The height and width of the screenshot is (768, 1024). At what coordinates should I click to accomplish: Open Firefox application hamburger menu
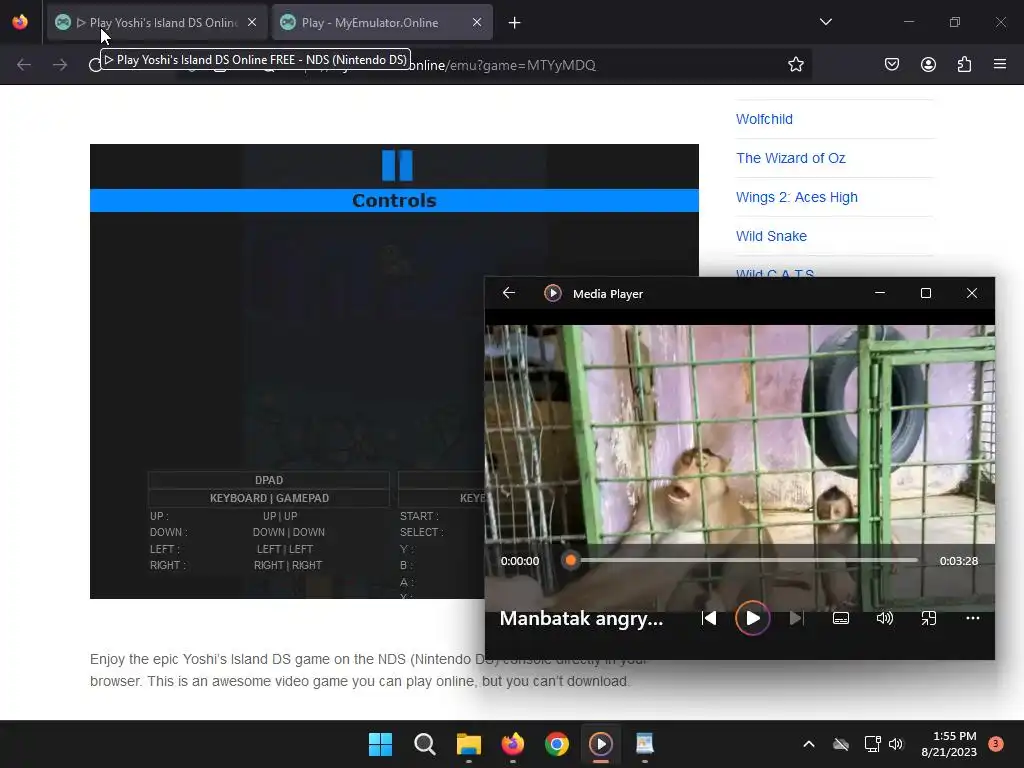point(1000,64)
